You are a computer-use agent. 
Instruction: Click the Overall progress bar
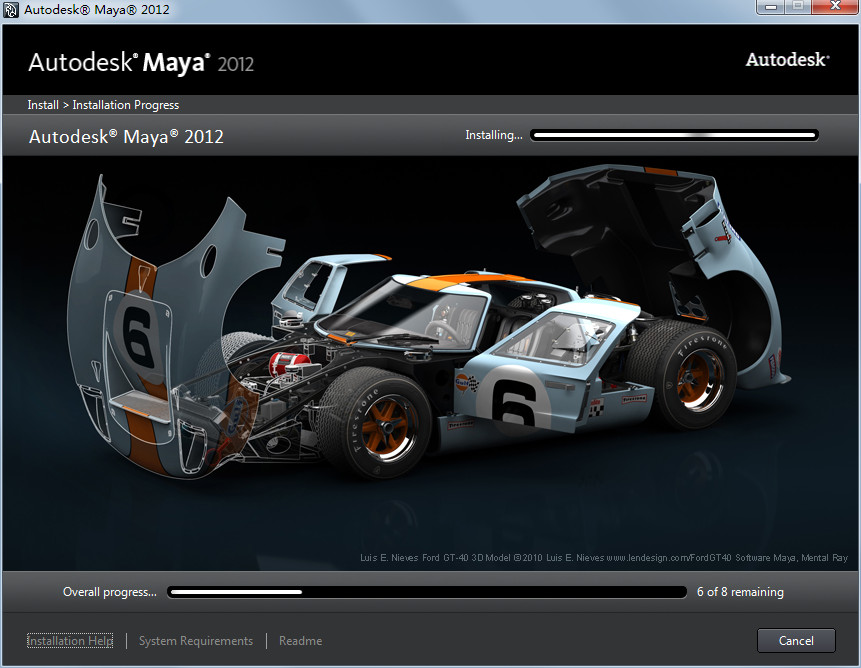click(427, 592)
